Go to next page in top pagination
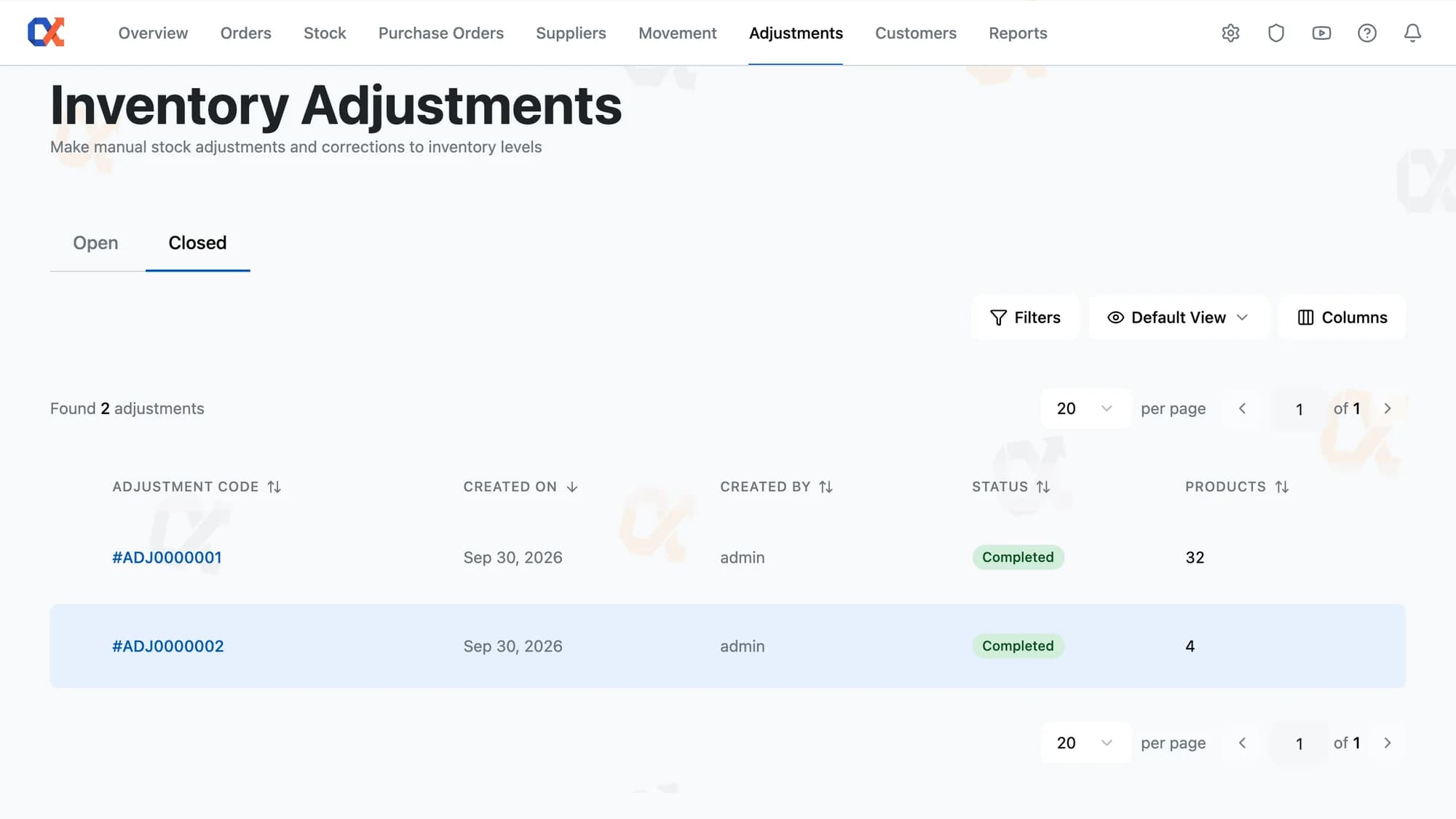Viewport: 1456px width, 819px height. tap(1388, 408)
